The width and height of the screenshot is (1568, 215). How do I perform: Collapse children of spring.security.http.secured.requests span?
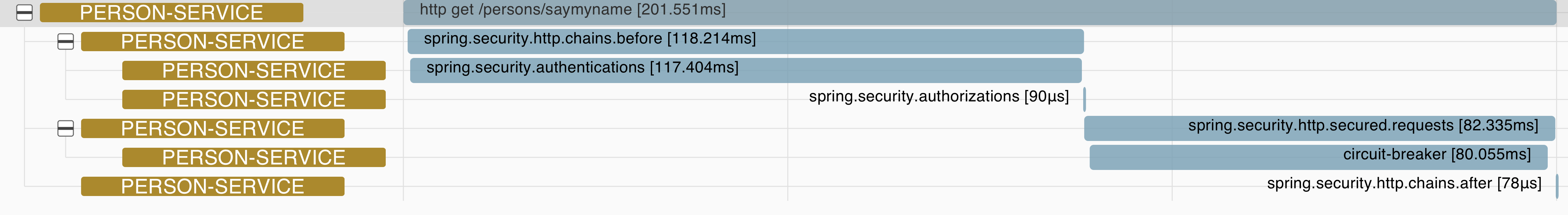tap(65, 128)
